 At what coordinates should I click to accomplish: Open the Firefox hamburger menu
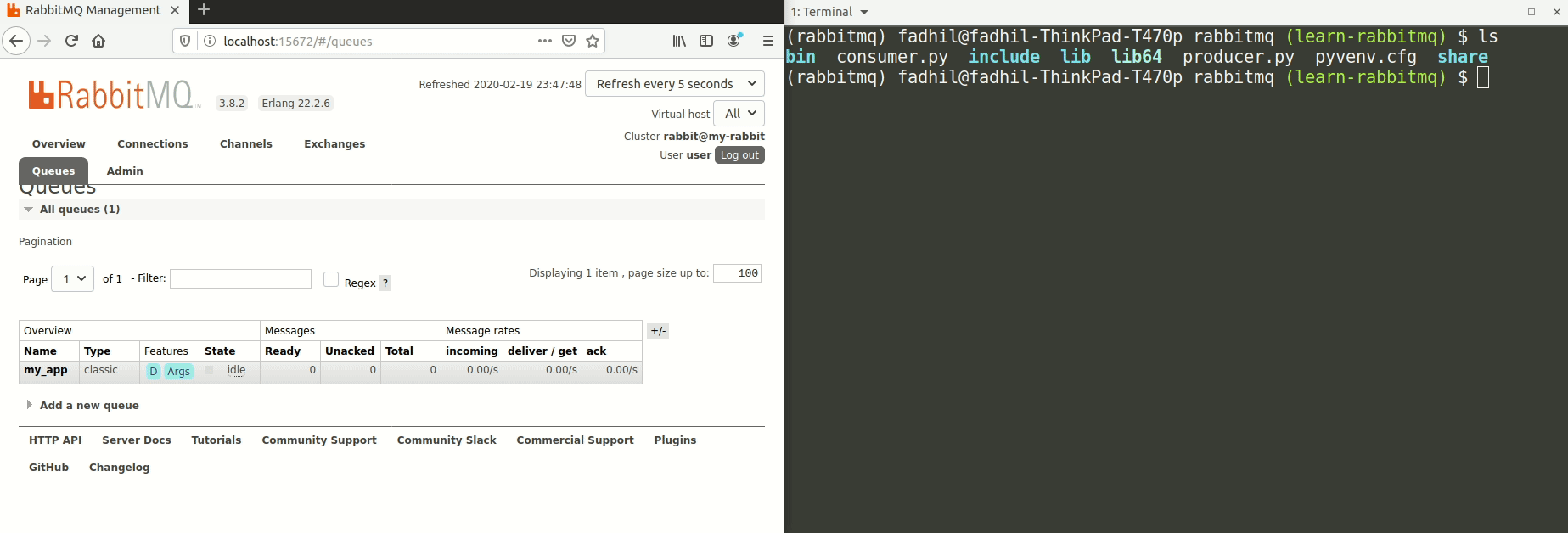tap(768, 41)
